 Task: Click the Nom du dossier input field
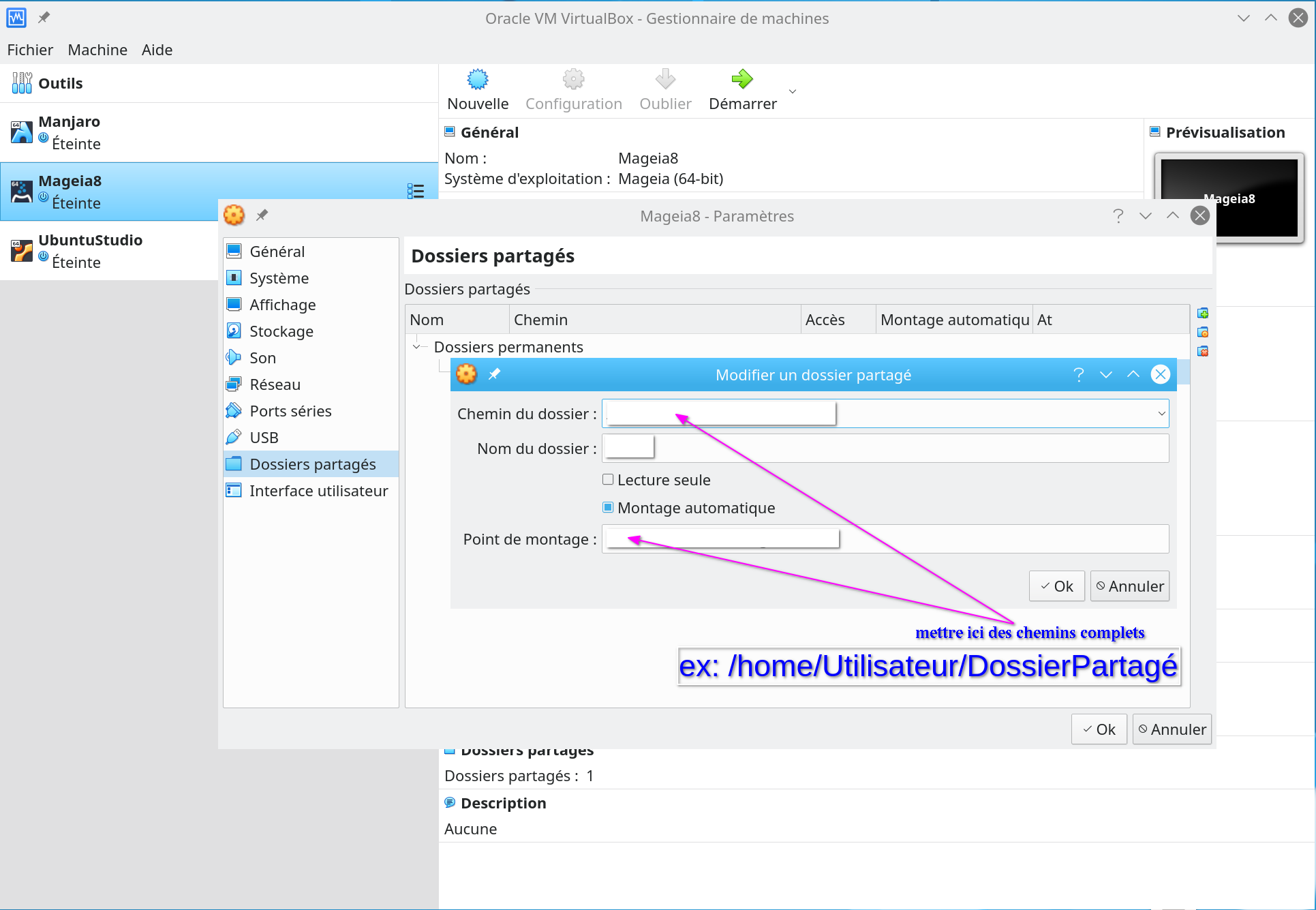(885, 449)
